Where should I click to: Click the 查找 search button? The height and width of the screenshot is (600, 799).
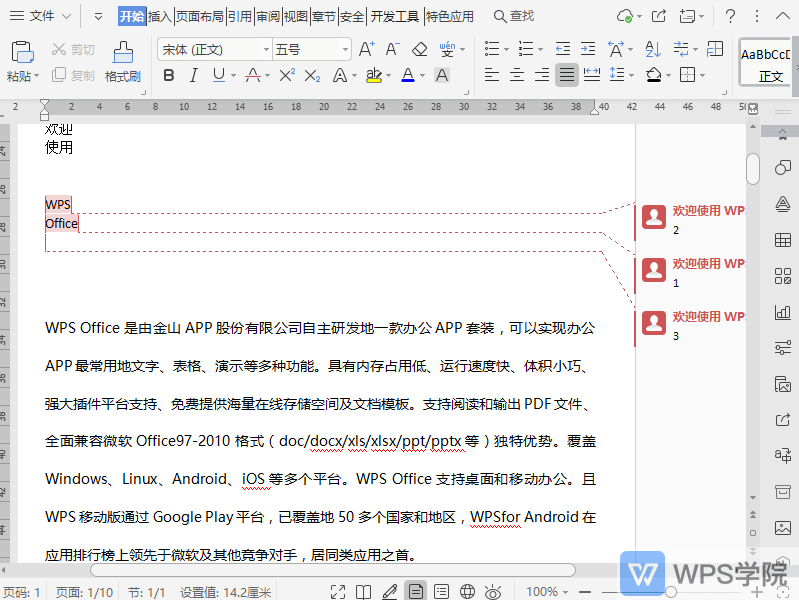[x=514, y=16]
